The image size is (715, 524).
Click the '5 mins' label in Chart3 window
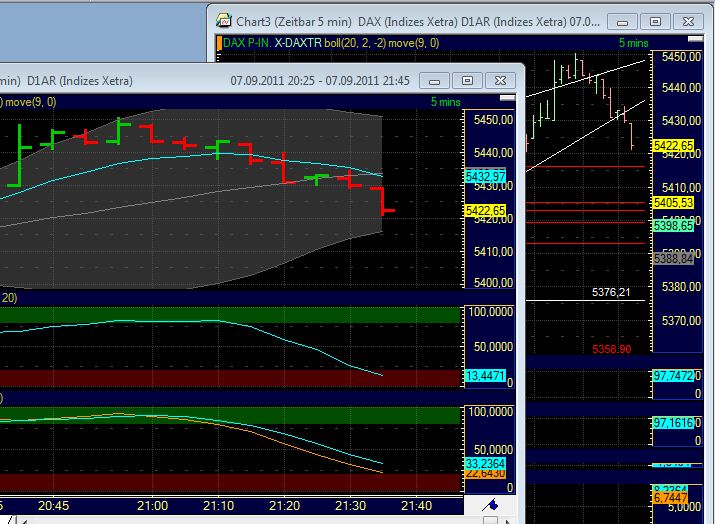tap(633, 43)
